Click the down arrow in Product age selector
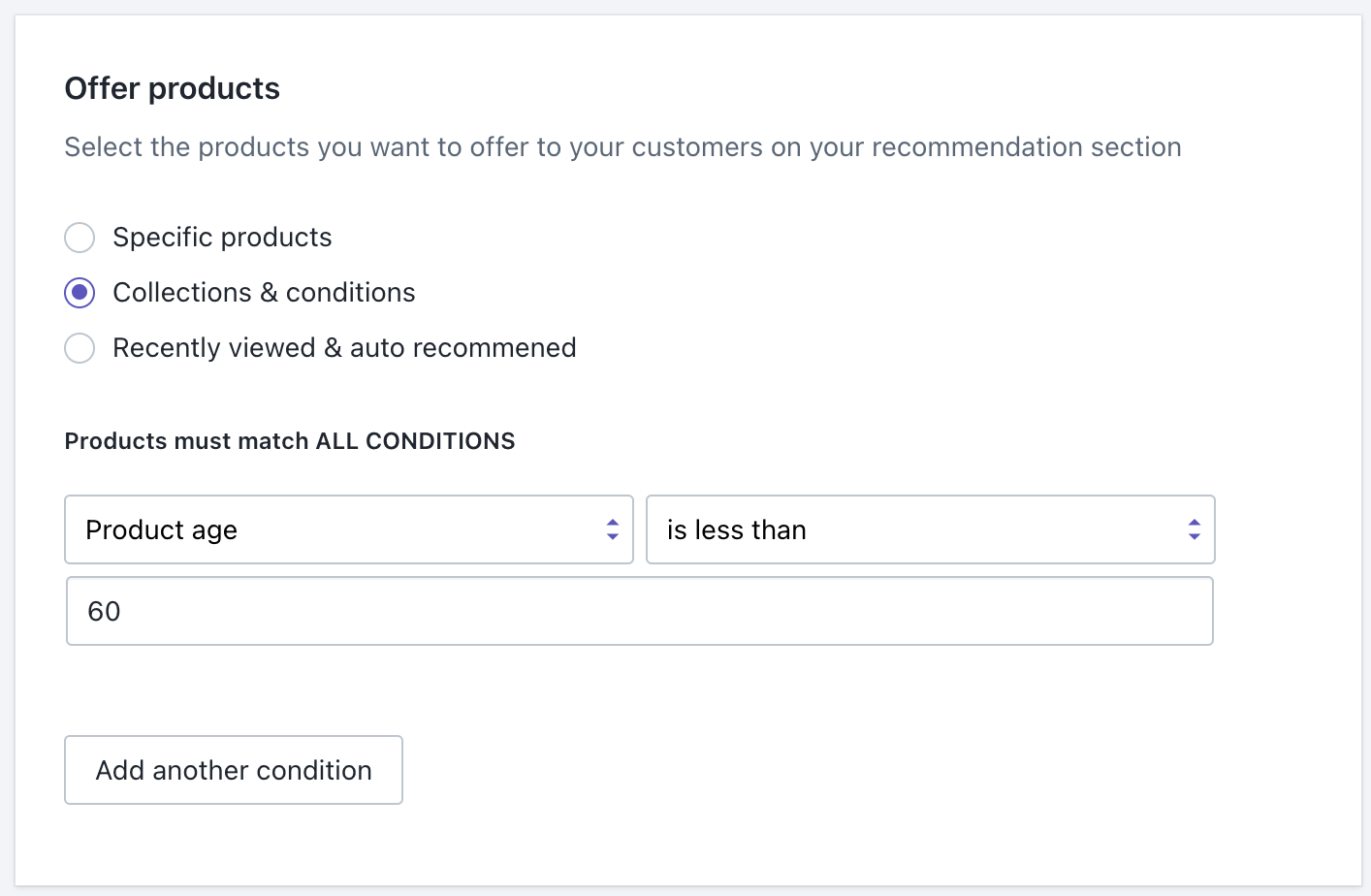Viewport: 1371px width, 896px height. coord(613,536)
